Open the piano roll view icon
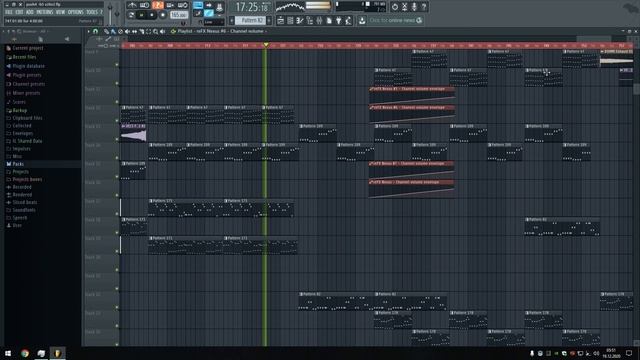This screenshot has width=640, height=360. (300, 20)
